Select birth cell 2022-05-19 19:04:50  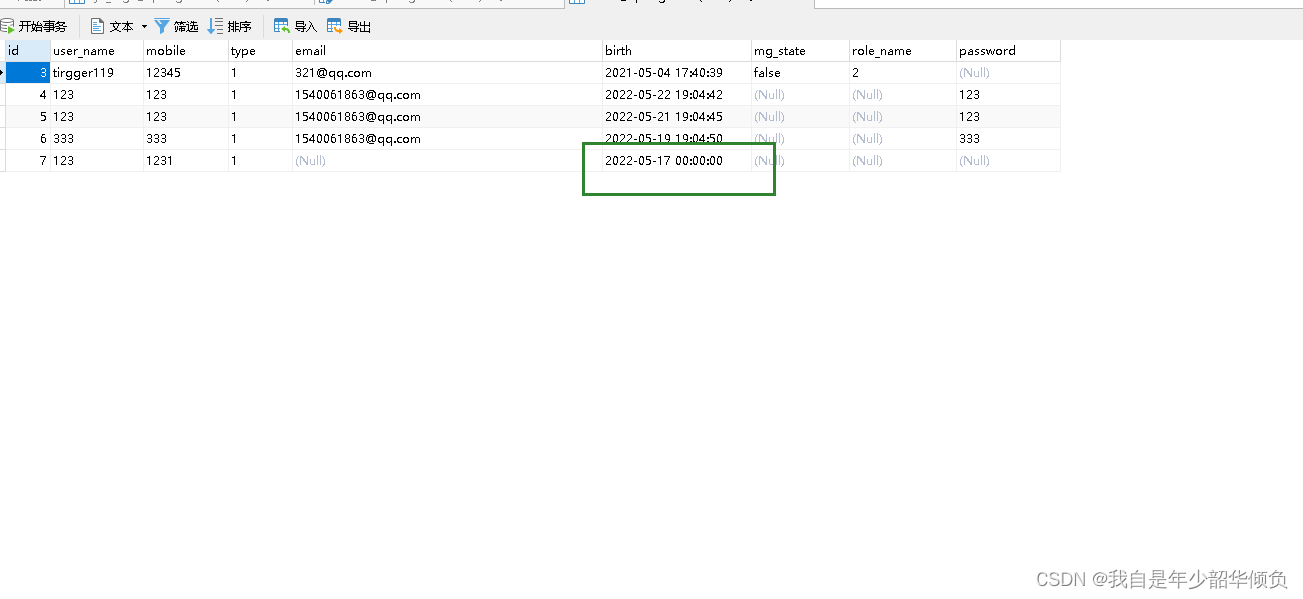tap(676, 139)
